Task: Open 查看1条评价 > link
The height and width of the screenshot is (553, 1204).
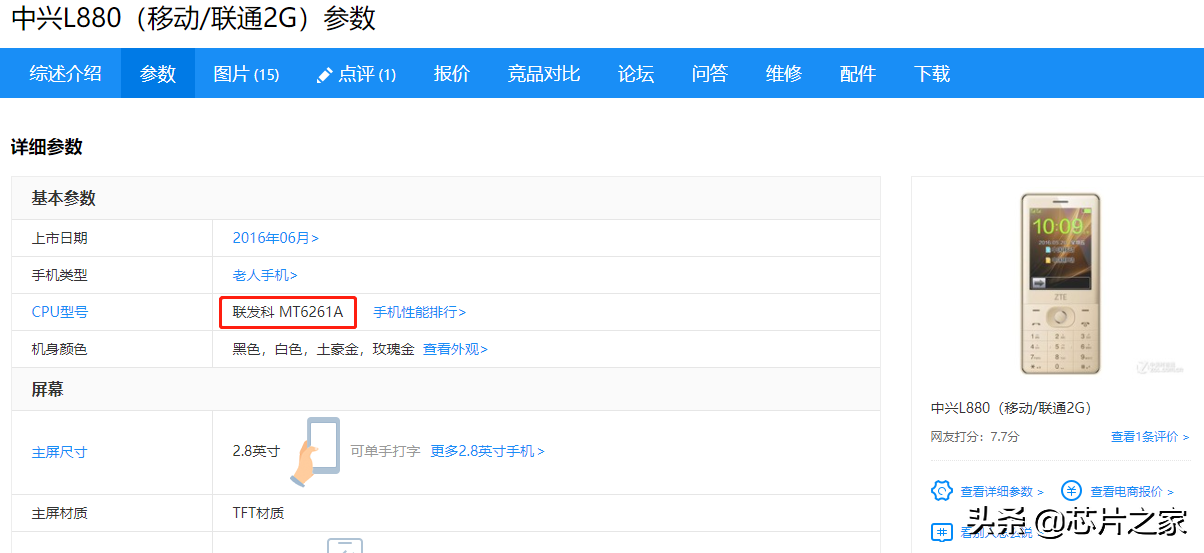Action: [1150, 437]
